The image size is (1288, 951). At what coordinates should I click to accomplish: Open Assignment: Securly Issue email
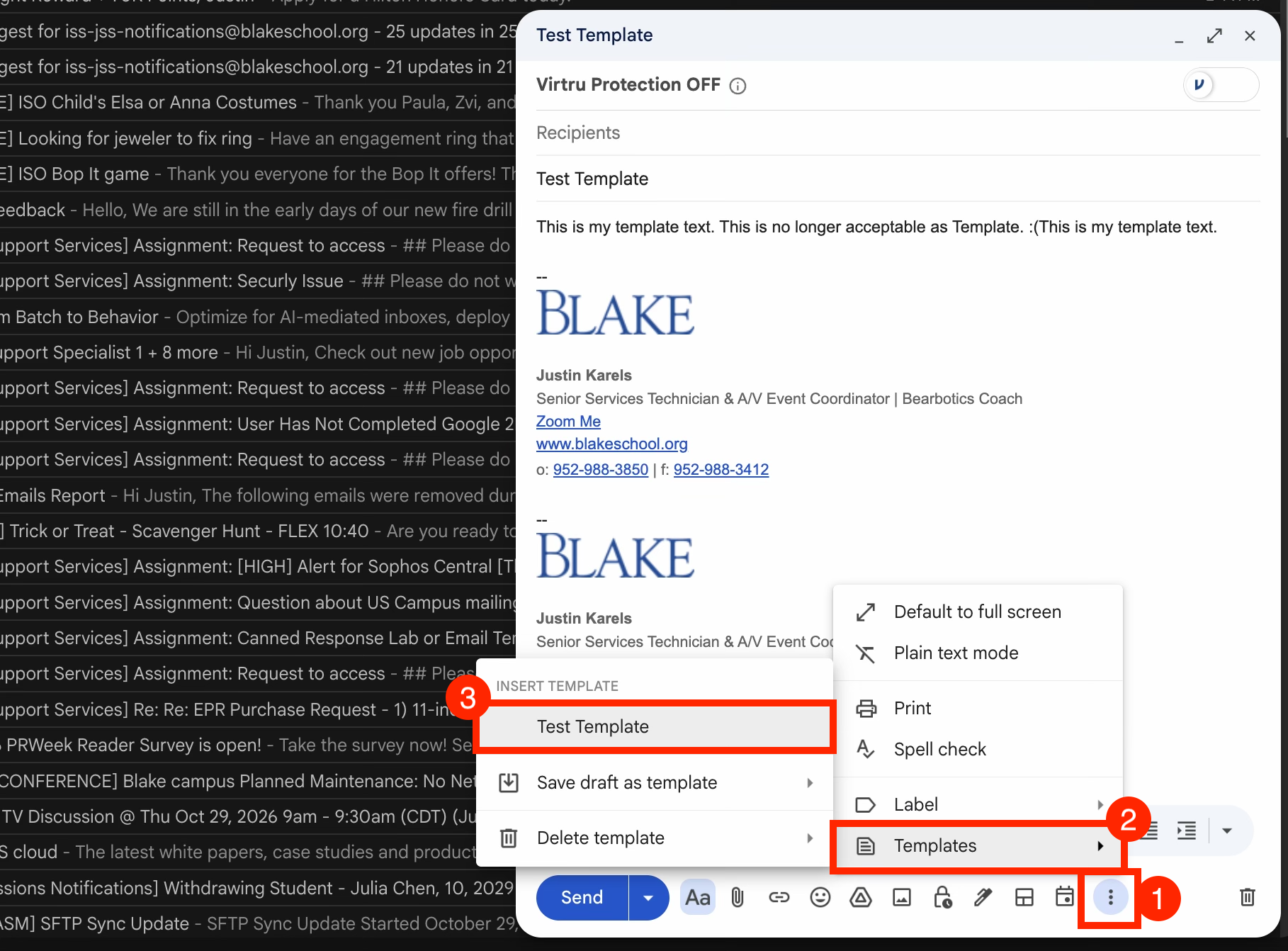click(258, 281)
